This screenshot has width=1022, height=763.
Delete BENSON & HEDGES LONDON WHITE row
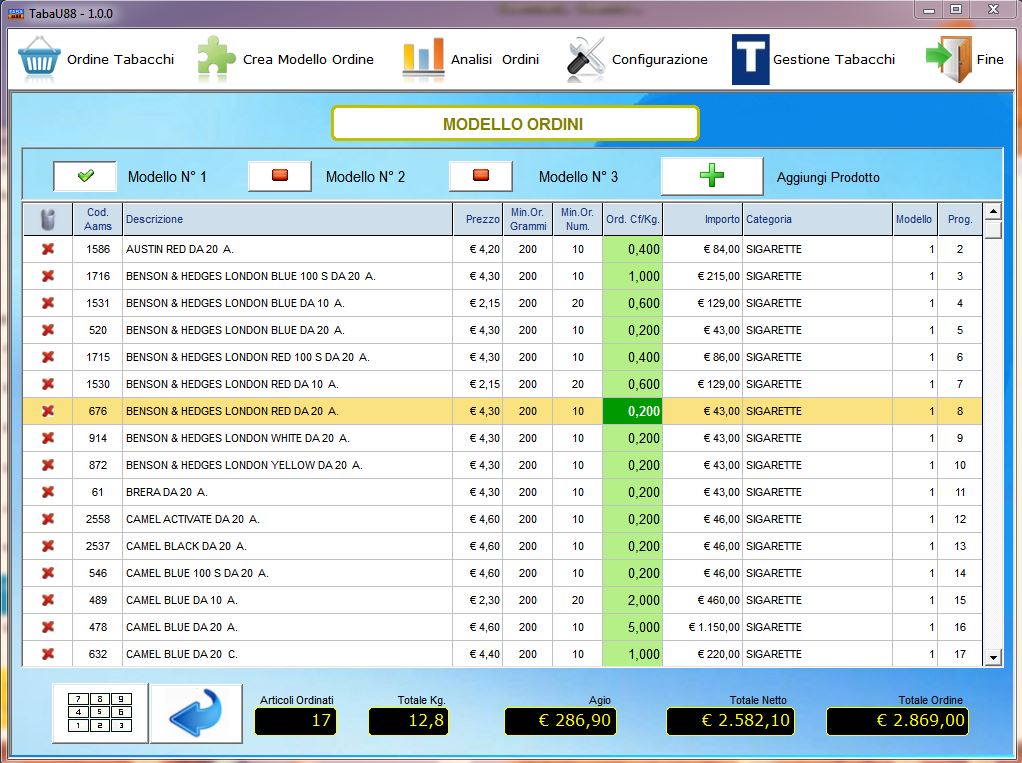coord(48,438)
